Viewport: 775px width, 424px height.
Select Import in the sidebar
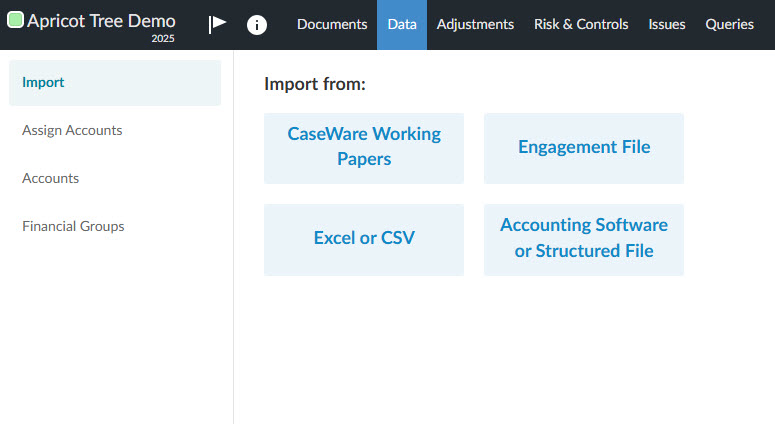(115, 83)
